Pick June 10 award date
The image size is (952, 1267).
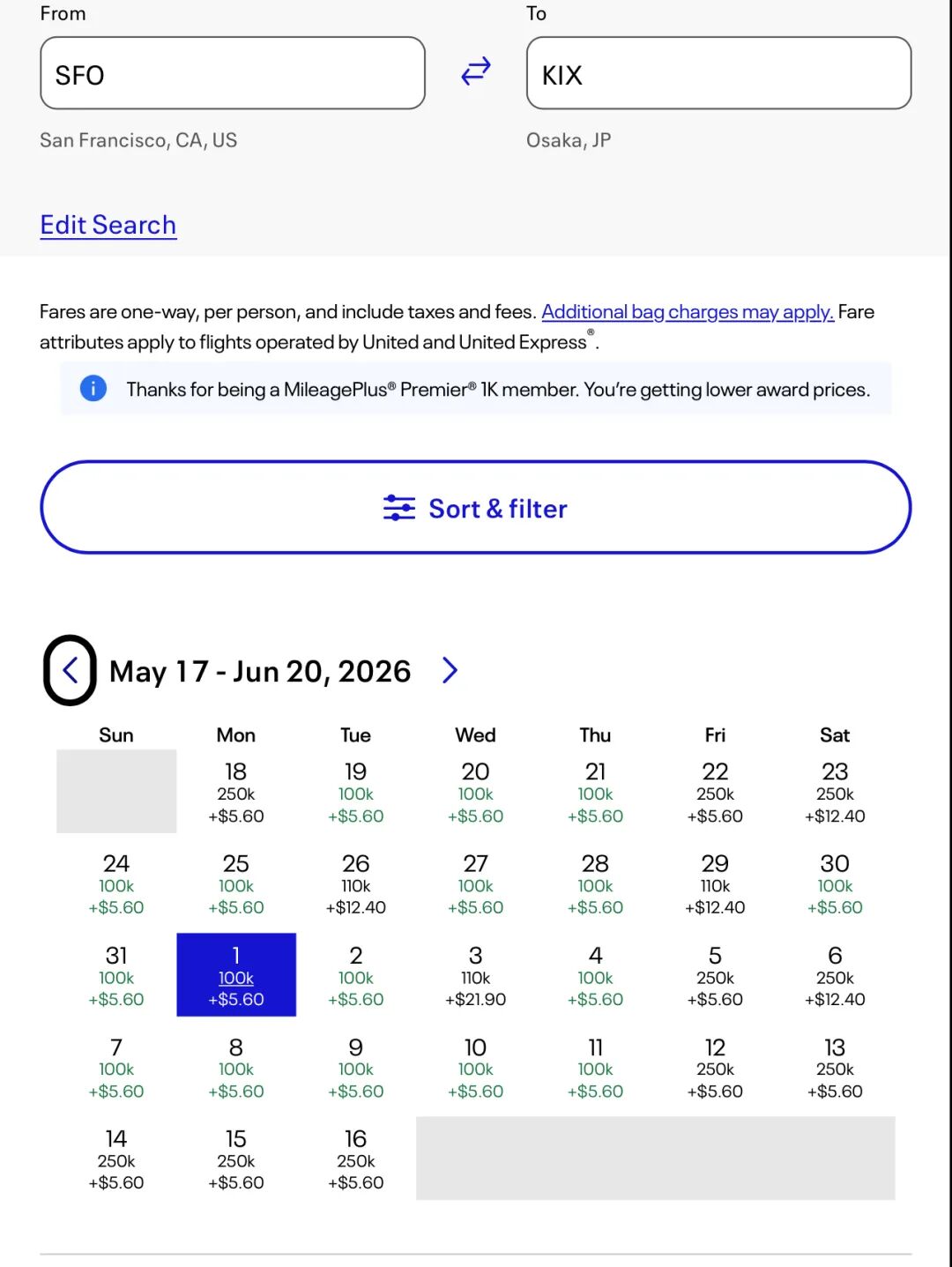[476, 1068]
